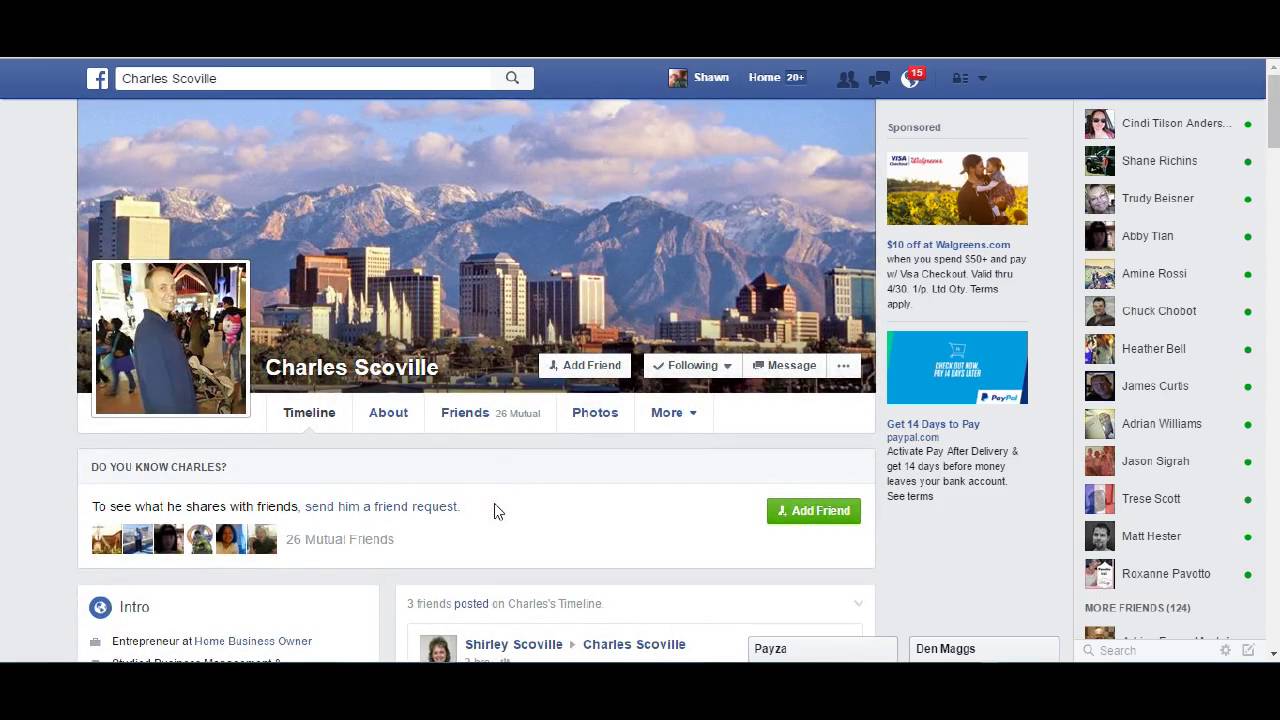Open the PayPal sponsored ad image
1280x720 pixels.
pos(957,367)
